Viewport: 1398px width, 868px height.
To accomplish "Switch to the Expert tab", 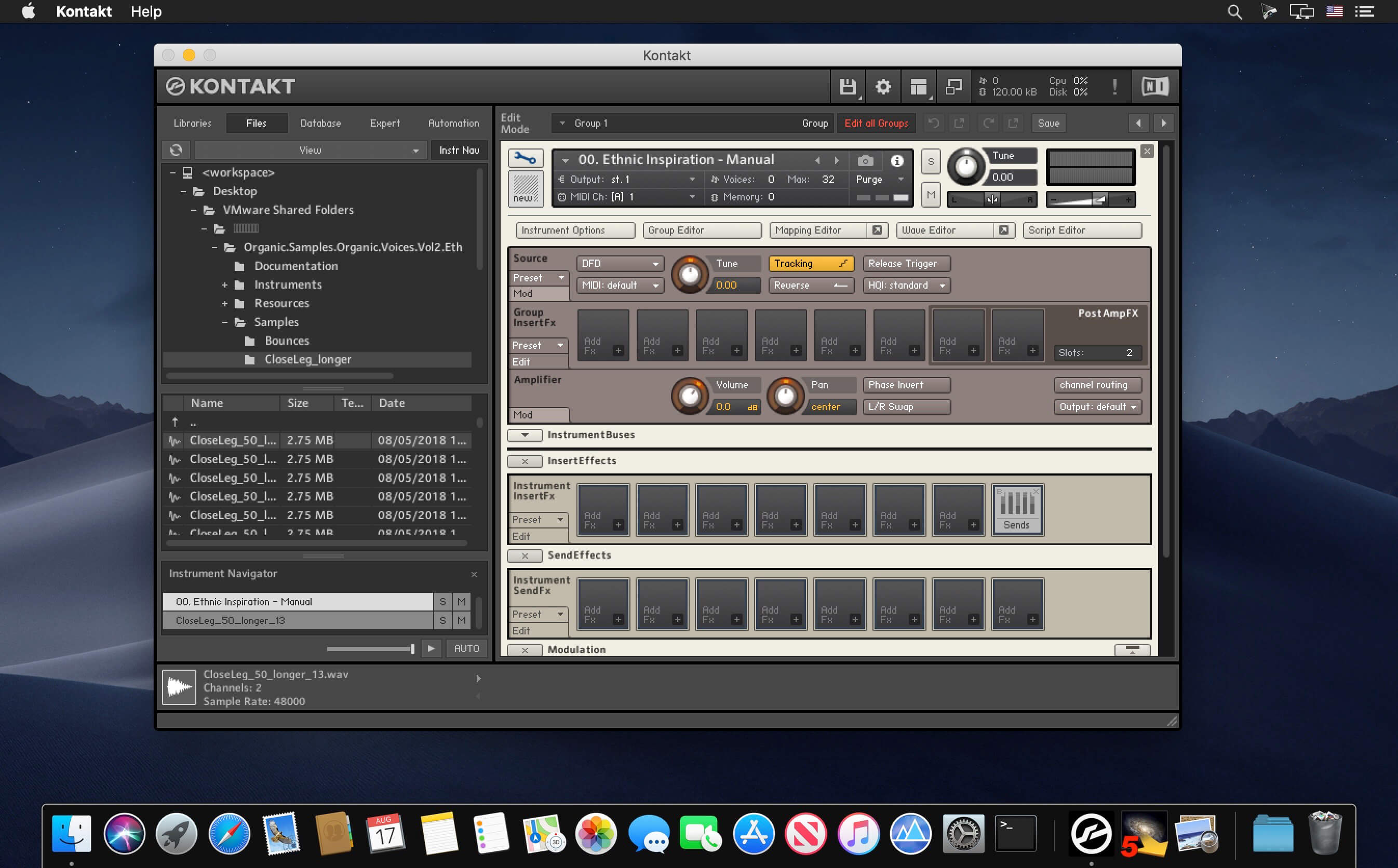I will click(385, 123).
